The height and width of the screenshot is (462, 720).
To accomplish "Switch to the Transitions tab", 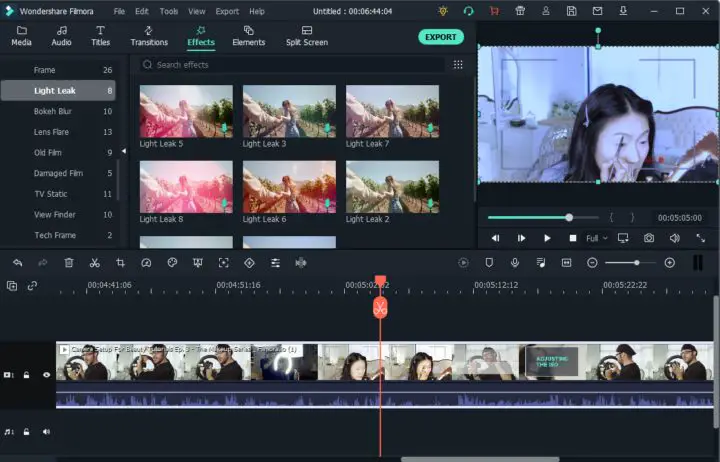I will (149, 36).
